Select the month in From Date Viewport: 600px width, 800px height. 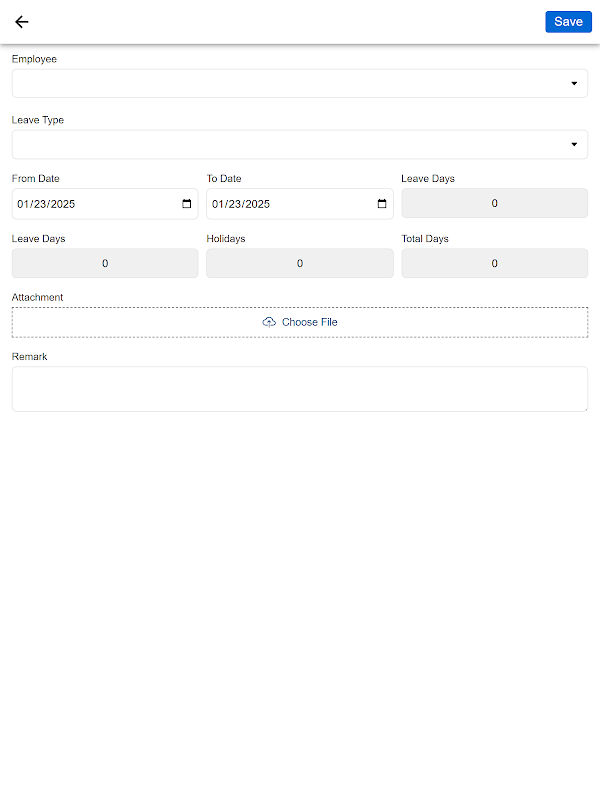pos(23,204)
